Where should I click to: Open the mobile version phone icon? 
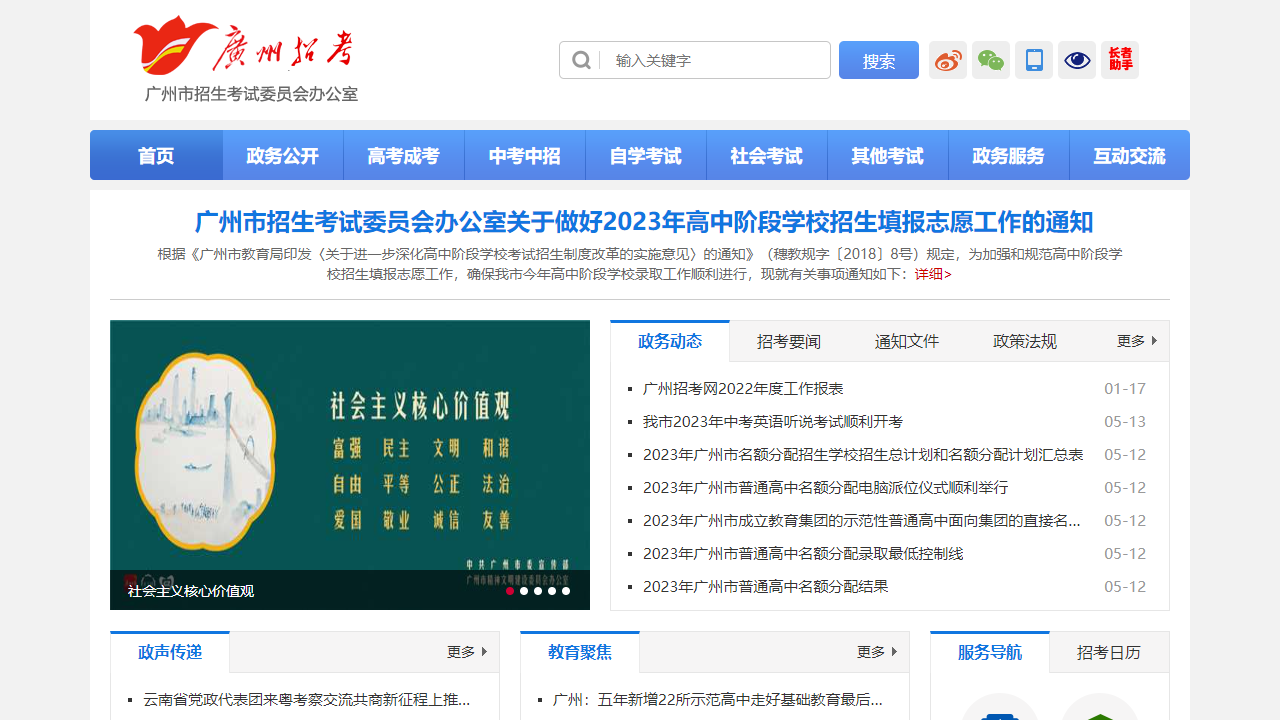tap(1034, 60)
